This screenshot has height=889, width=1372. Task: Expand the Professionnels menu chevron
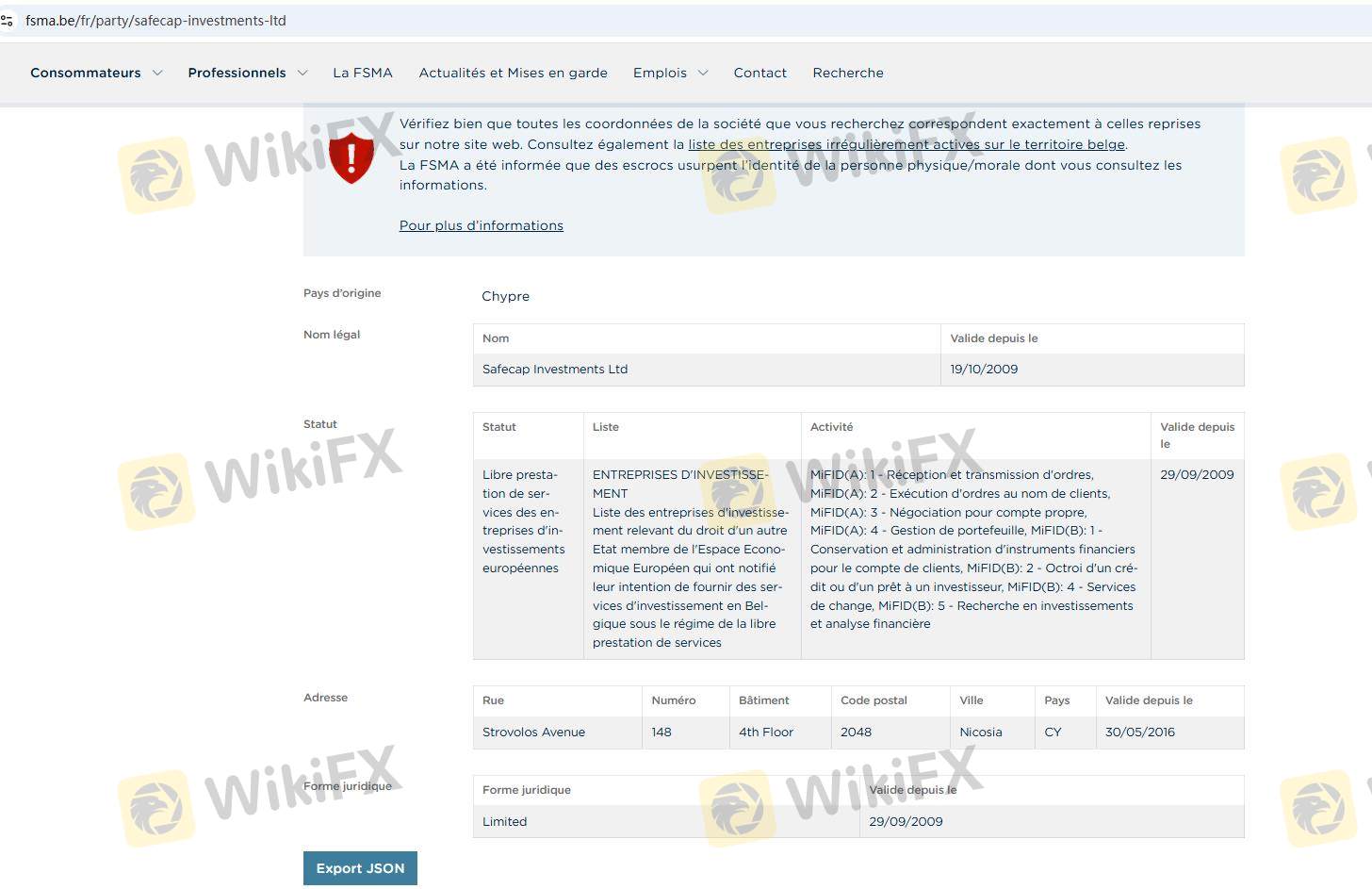(302, 73)
